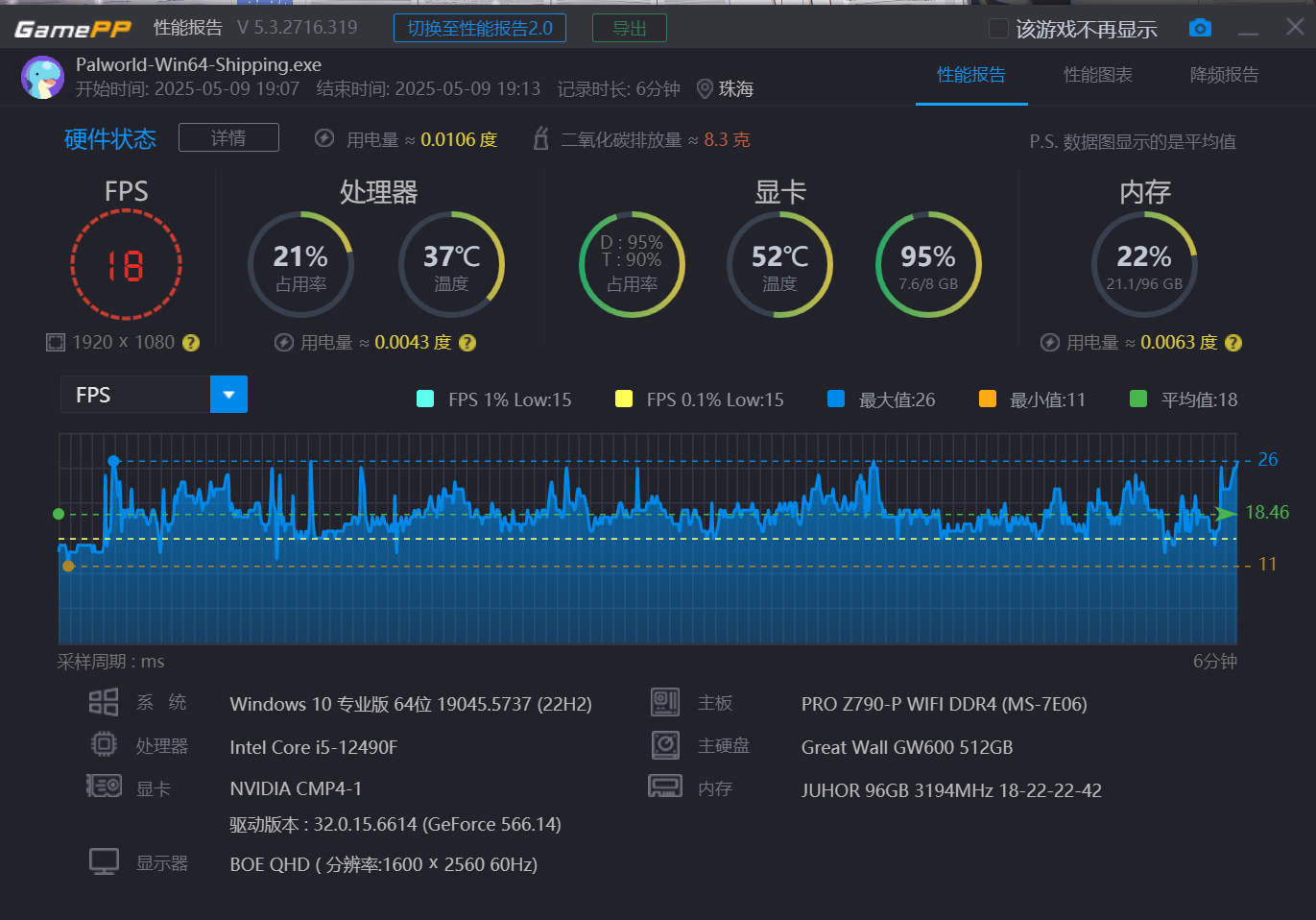Viewport: 1316px width, 920px height.
Task: Click the 硬件状态 heading link
Action: [x=110, y=139]
